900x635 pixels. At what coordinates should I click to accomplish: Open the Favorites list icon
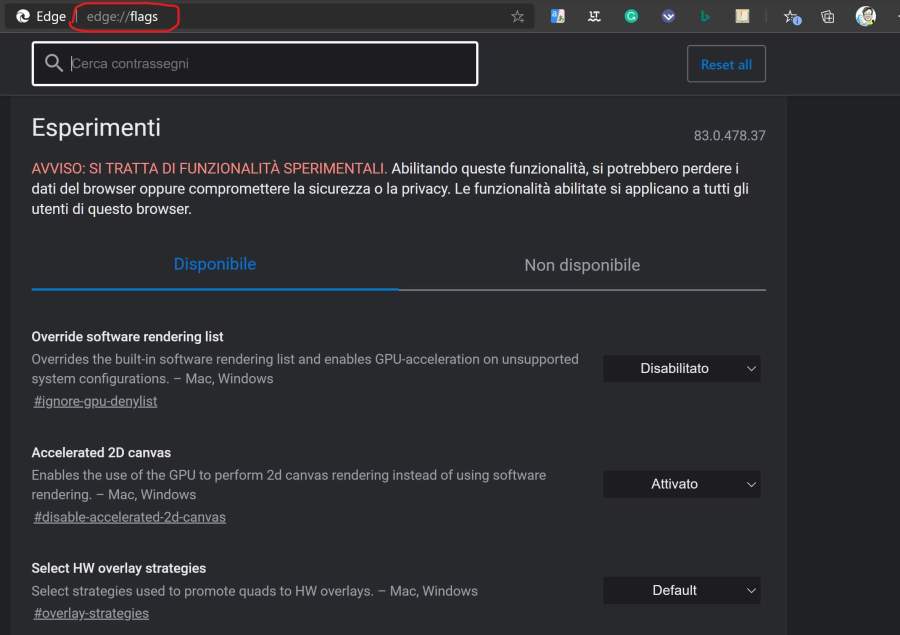pyautogui.click(x=791, y=17)
